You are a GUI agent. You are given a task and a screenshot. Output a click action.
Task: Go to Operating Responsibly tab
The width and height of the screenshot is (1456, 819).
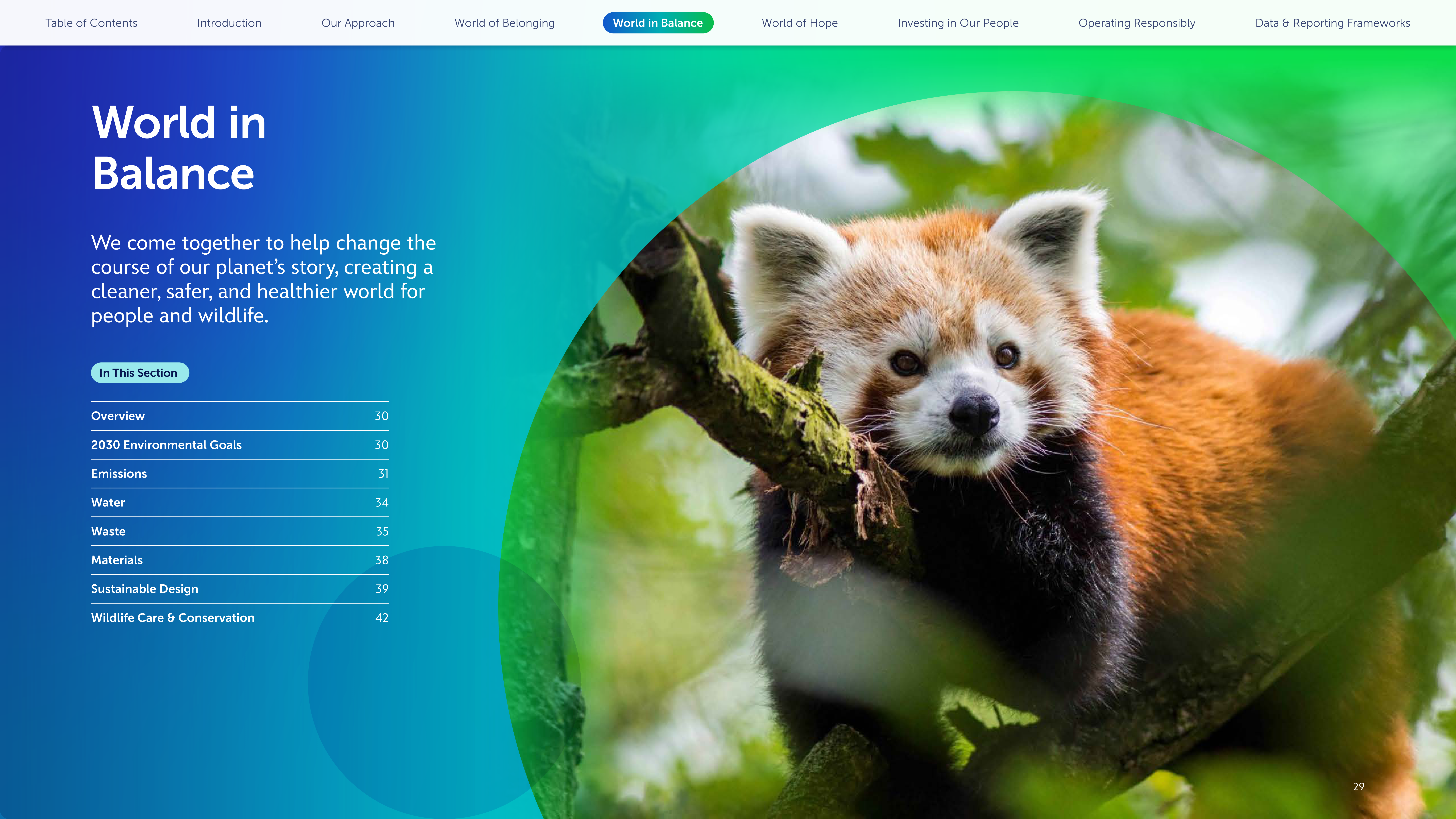click(1137, 23)
